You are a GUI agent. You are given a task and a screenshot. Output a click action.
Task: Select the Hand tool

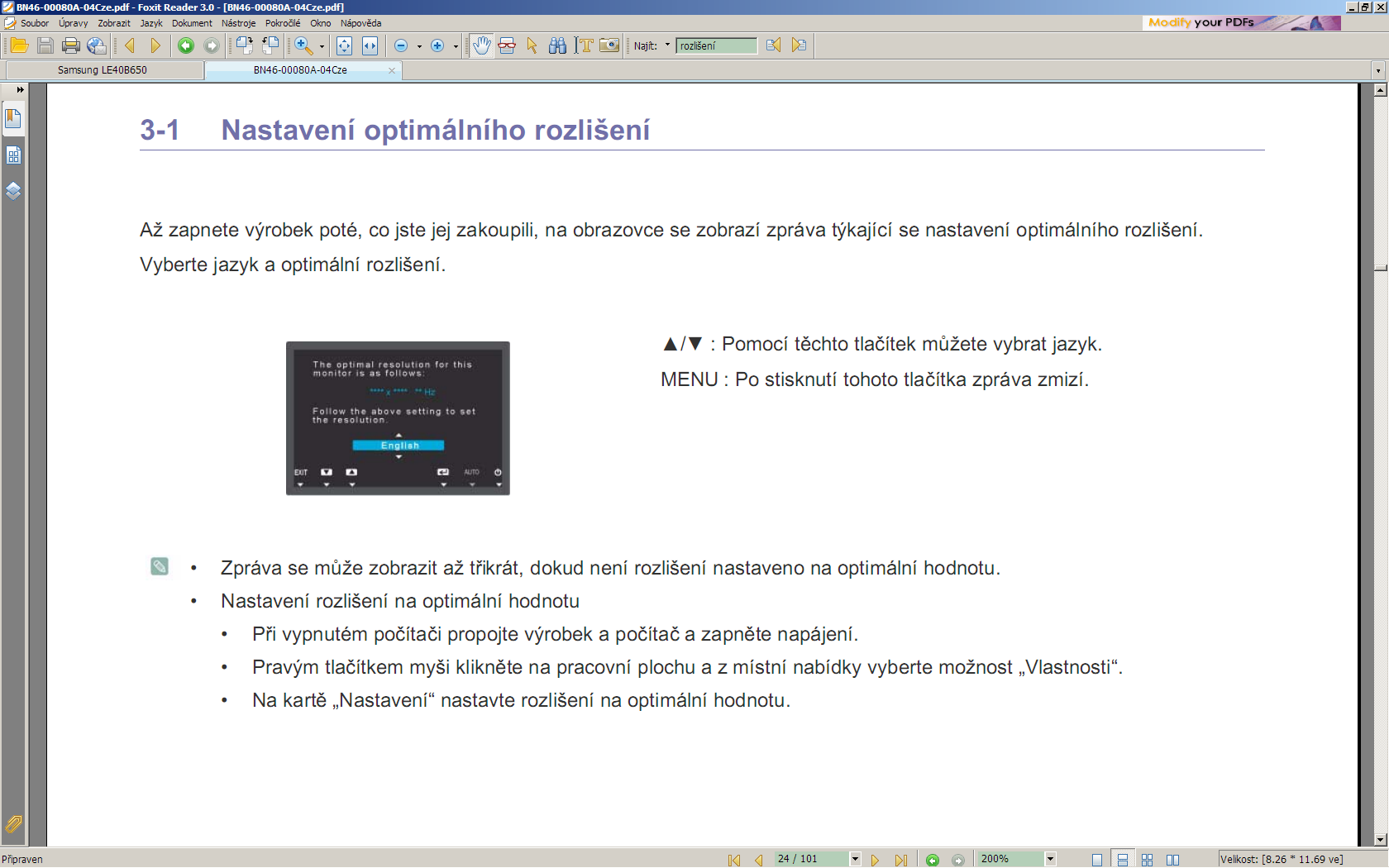[481, 45]
